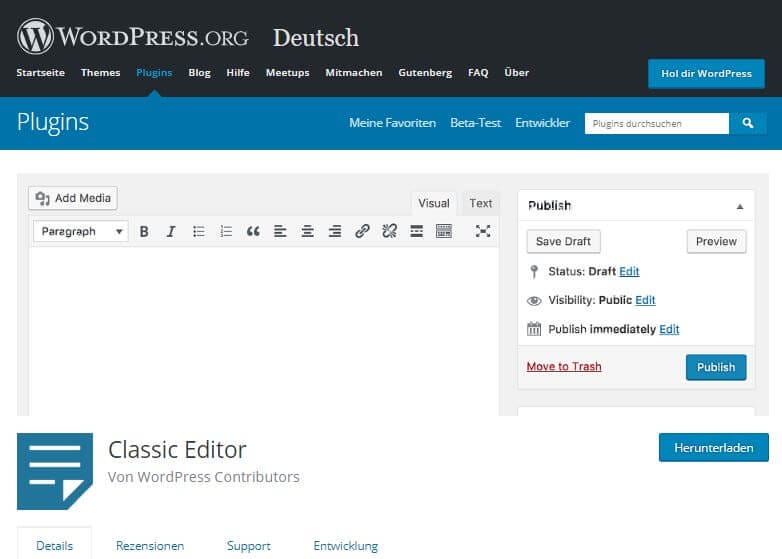Click the WordPress logo icon
Screen dimensions: 782x559
35,36
